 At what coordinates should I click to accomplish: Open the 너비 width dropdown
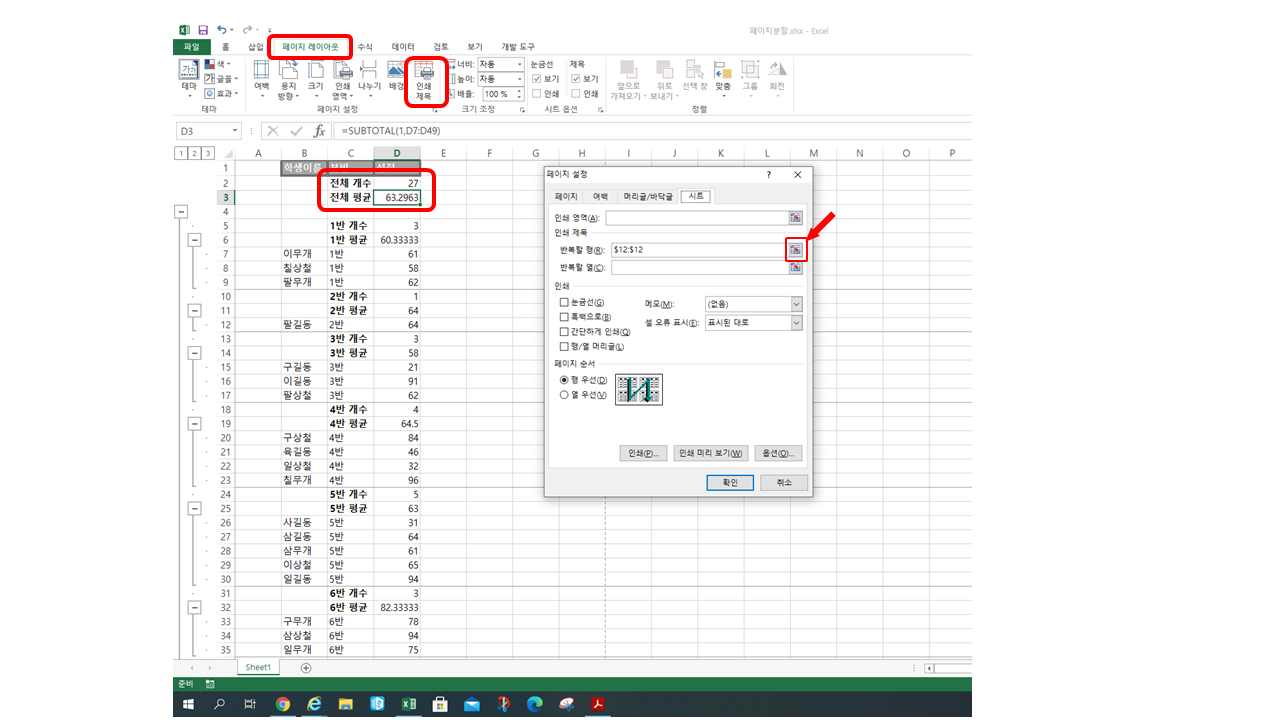click(x=519, y=64)
